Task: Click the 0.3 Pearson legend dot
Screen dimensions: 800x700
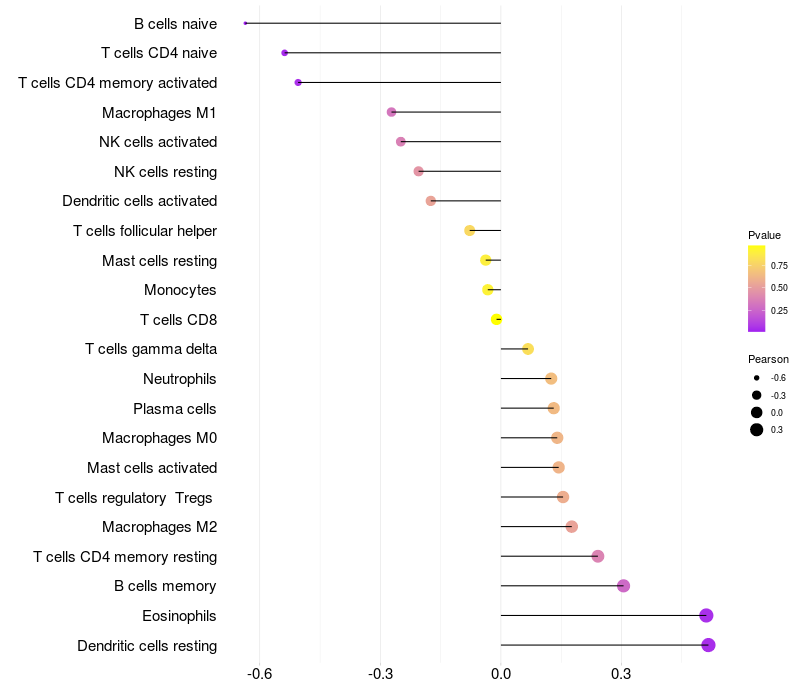Action: pos(757,430)
